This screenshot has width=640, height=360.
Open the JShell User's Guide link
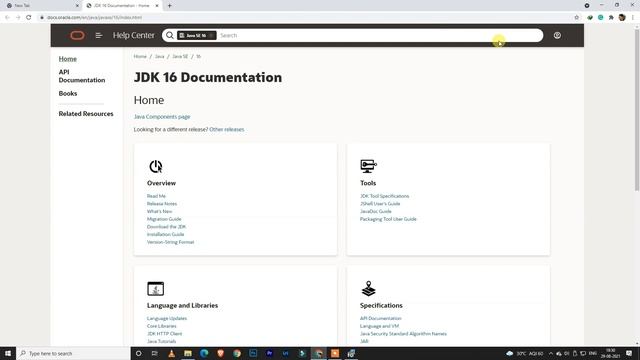click(380, 204)
